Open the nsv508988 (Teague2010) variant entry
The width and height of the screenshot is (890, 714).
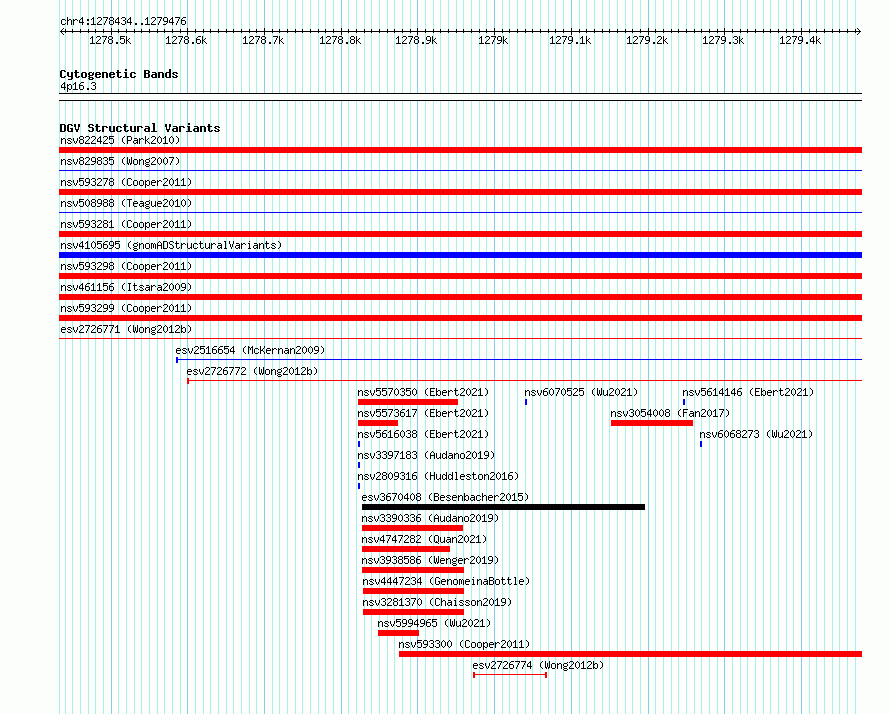tap(126, 203)
